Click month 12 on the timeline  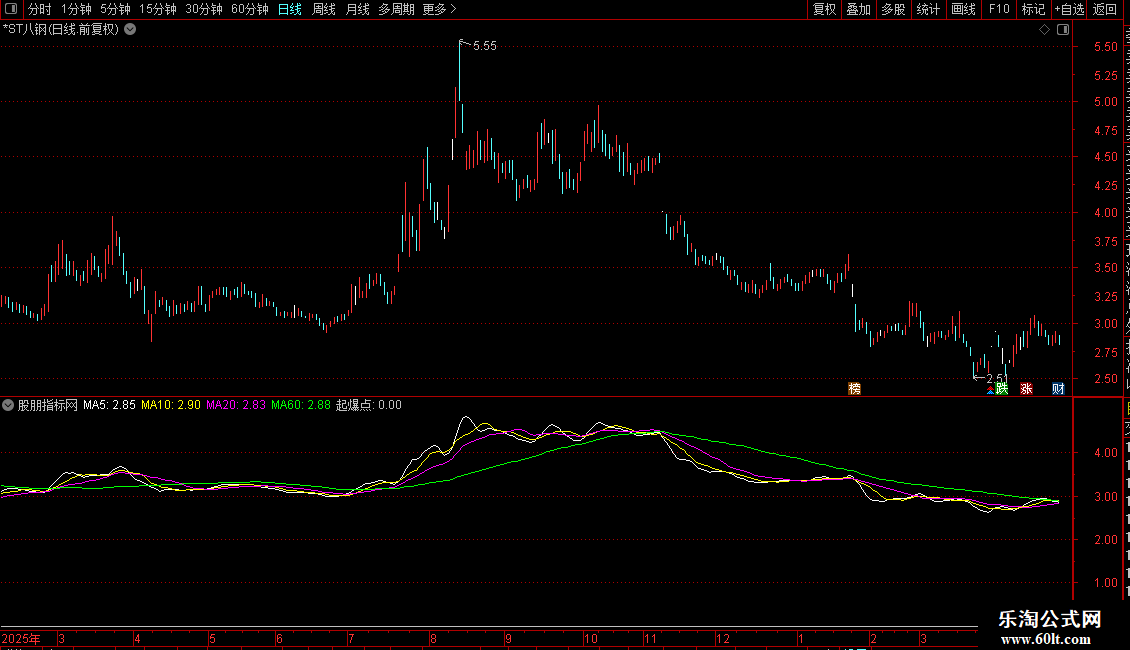pos(723,638)
